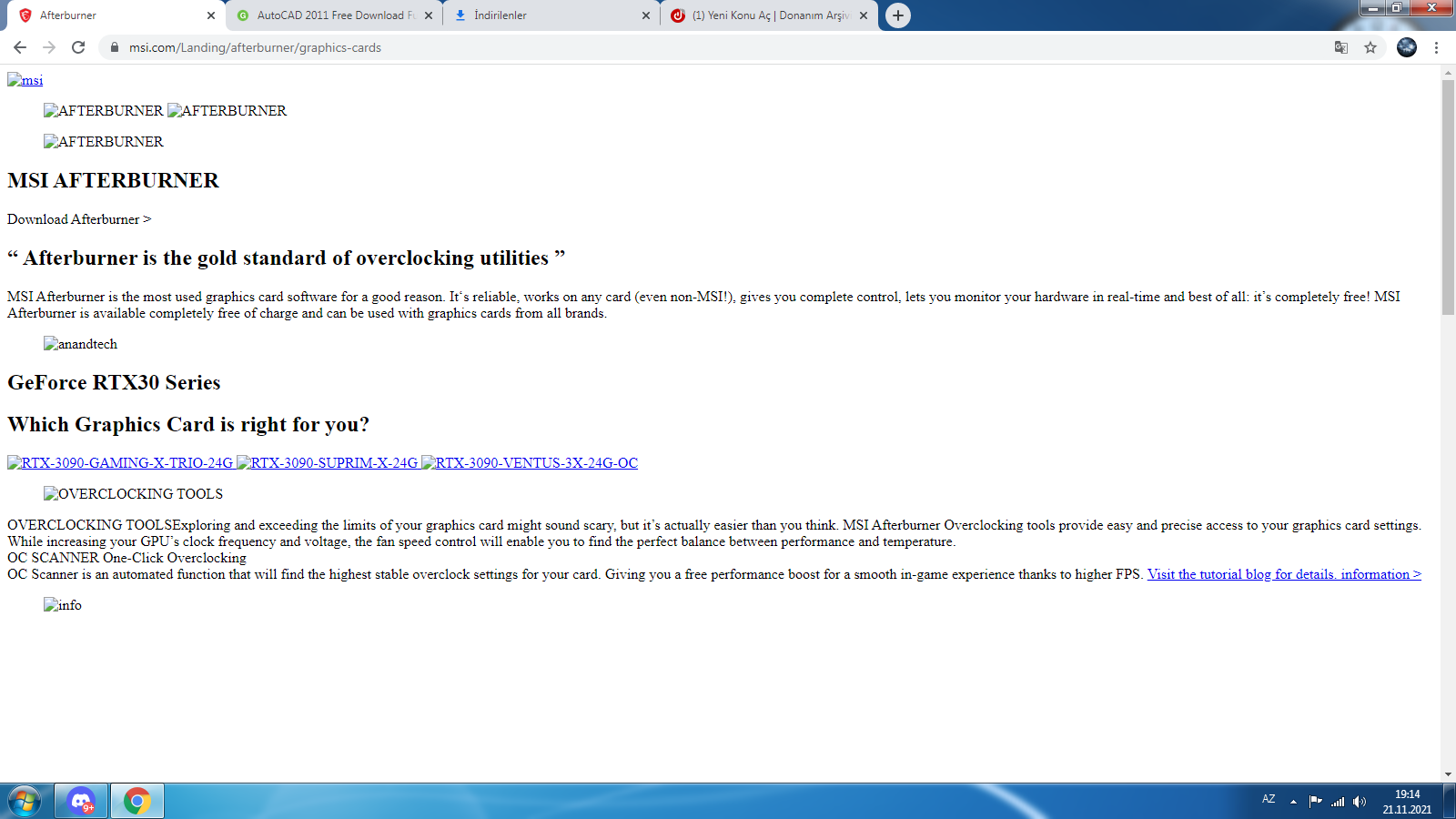Go back to the previous page

click(x=20, y=47)
